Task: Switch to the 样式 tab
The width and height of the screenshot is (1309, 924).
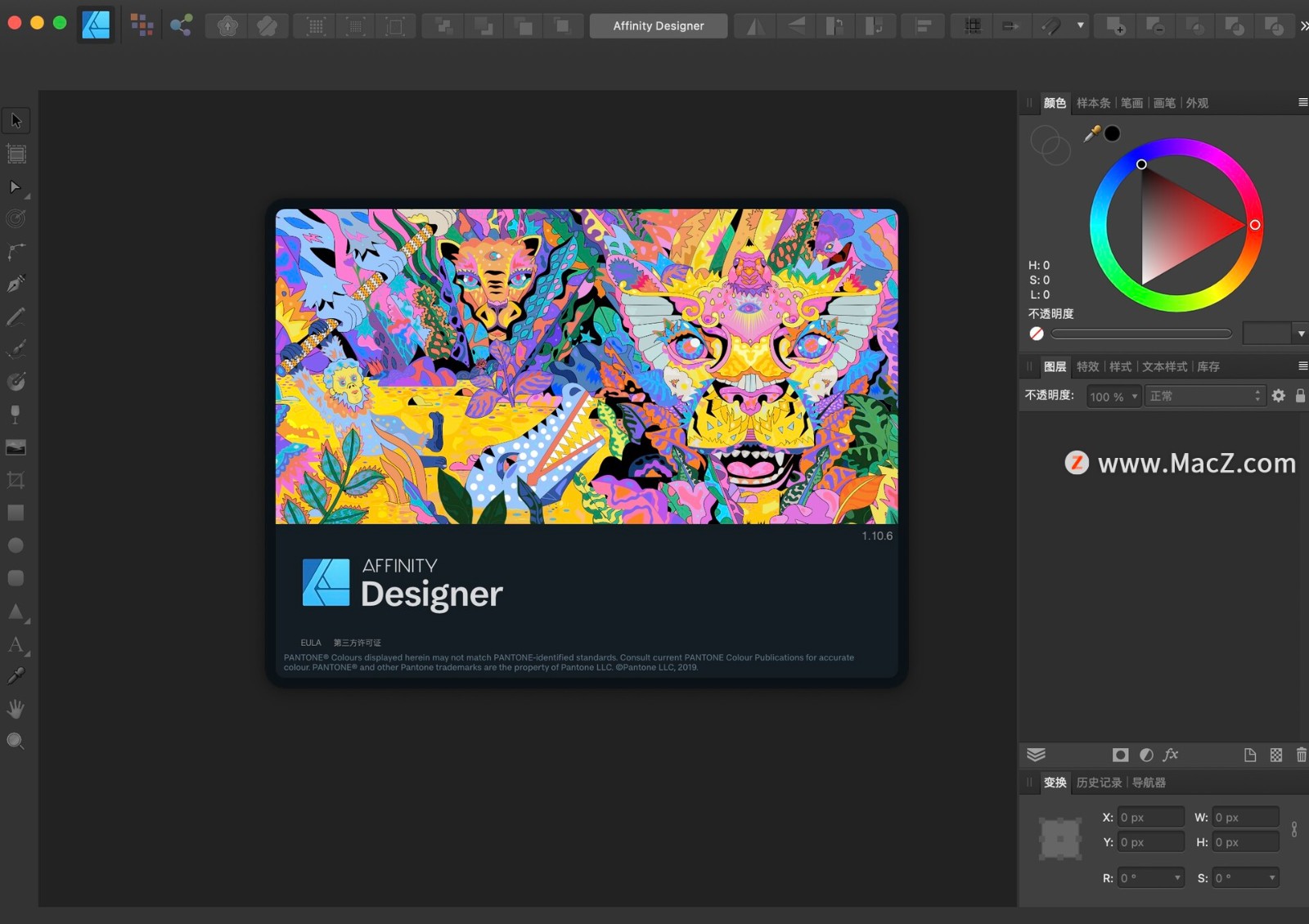Action: click(x=1120, y=366)
